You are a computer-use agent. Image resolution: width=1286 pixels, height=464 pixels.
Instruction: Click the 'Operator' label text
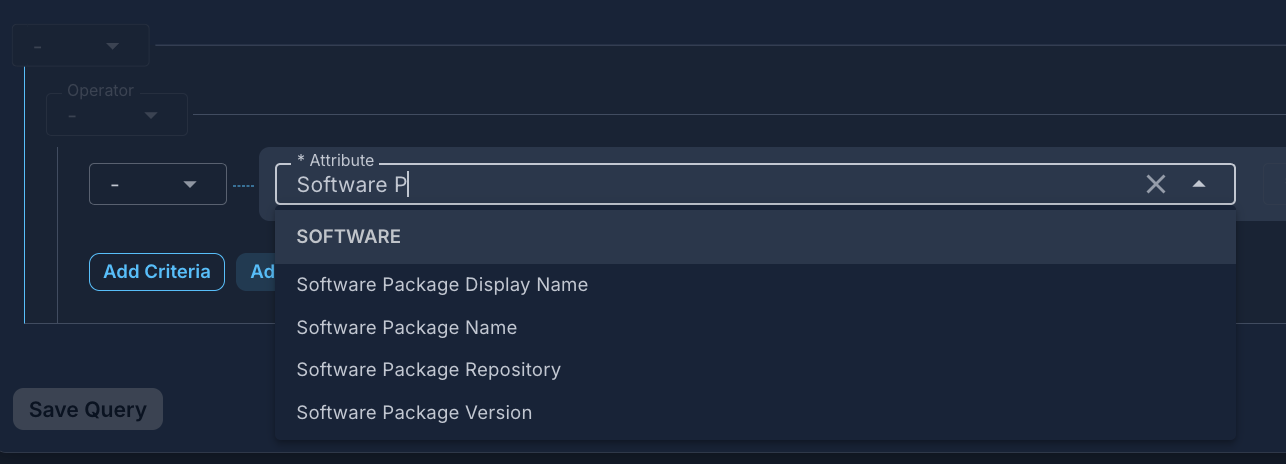click(100, 91)
